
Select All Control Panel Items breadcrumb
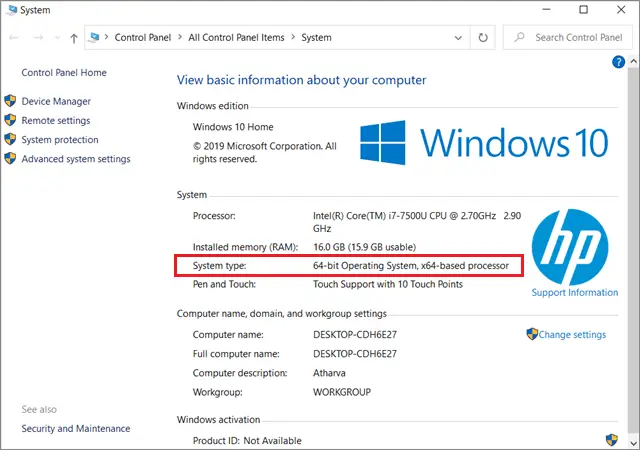pos(236,38)
